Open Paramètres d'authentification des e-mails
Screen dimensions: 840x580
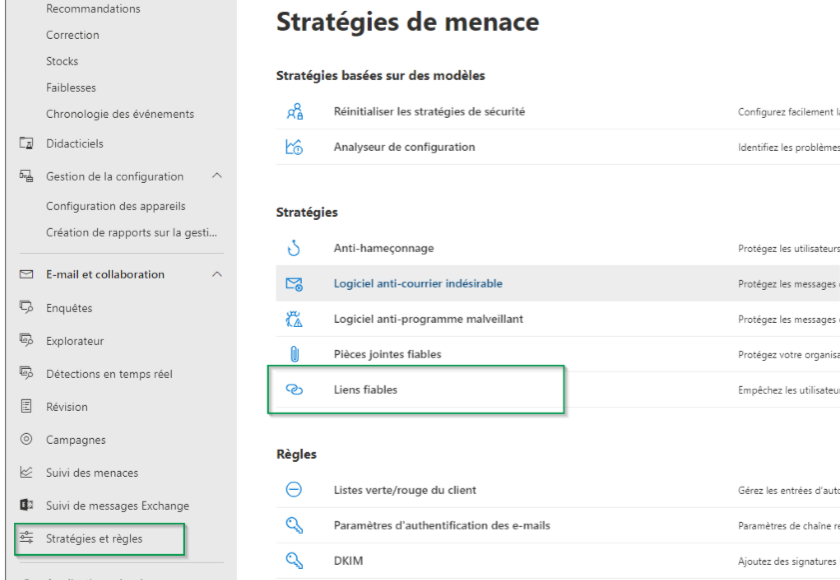click(441, 525)
